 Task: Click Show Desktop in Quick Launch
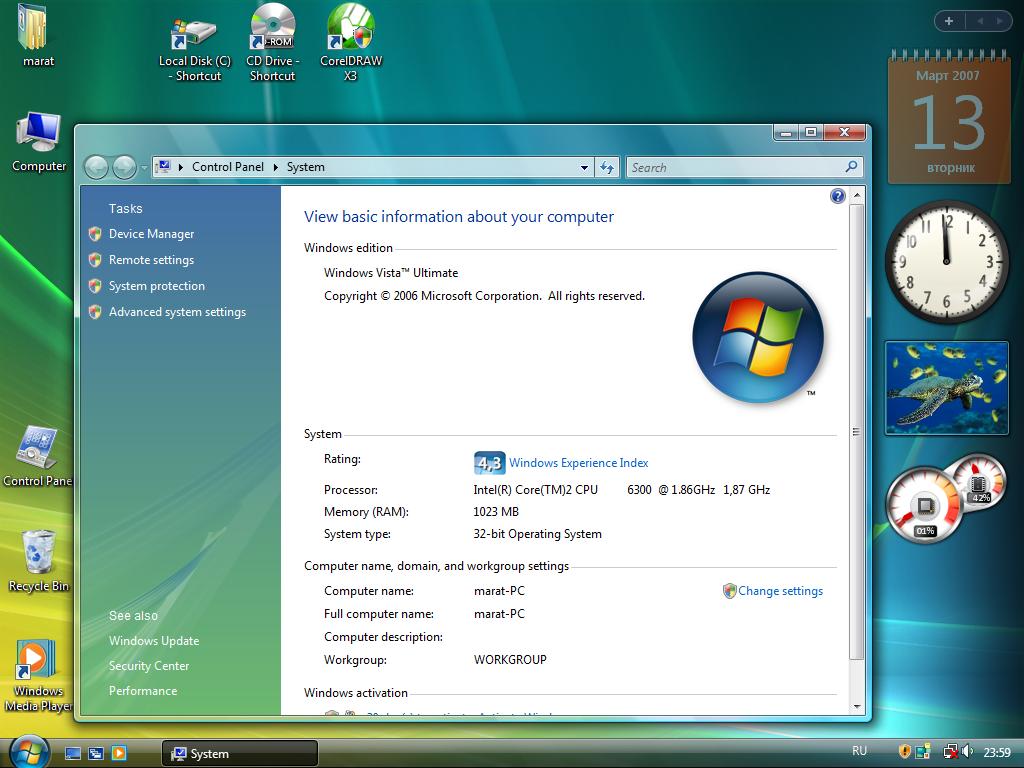point(72,754)
